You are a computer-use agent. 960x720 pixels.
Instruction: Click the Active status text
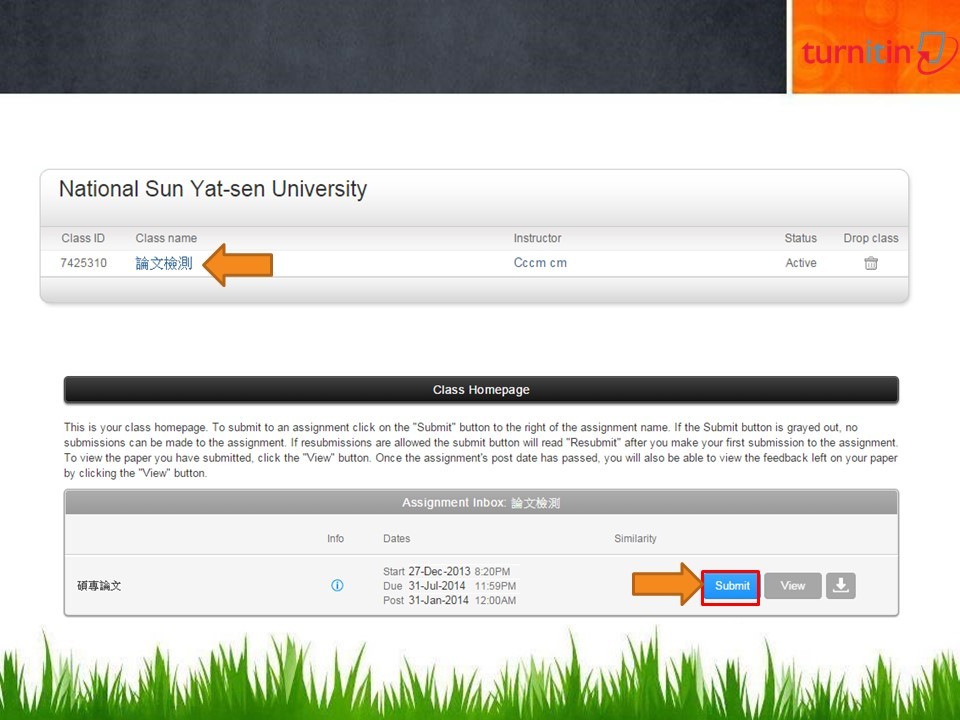[x=801, y=263]
